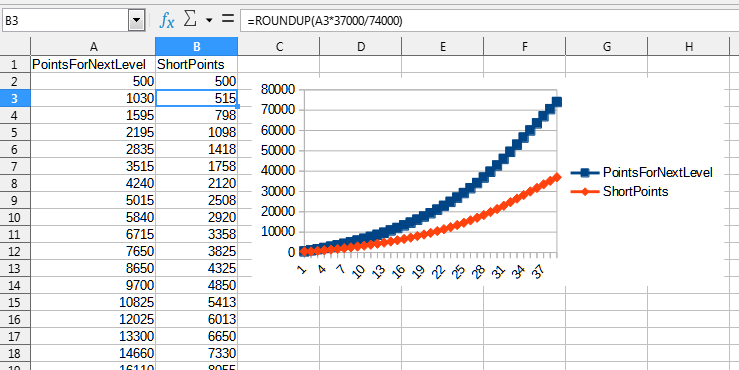Click cell containing 2835

pos(93,149)
